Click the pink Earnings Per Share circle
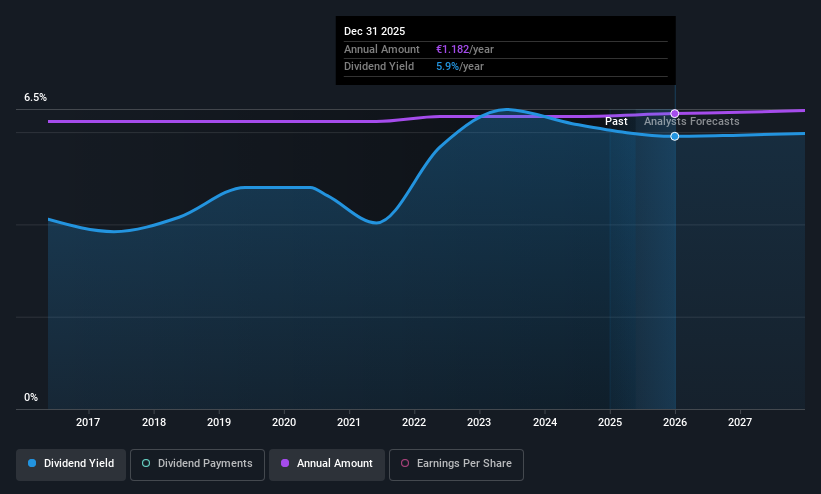Viewport: 821px width, 494px height. pyautogui.click(x=405, y=463)
